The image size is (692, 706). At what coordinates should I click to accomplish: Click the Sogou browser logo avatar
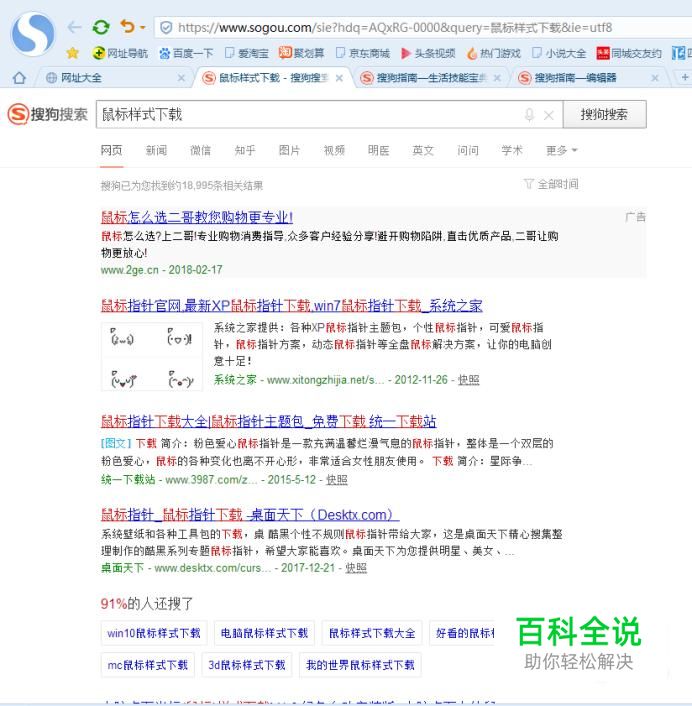[33, 34]
